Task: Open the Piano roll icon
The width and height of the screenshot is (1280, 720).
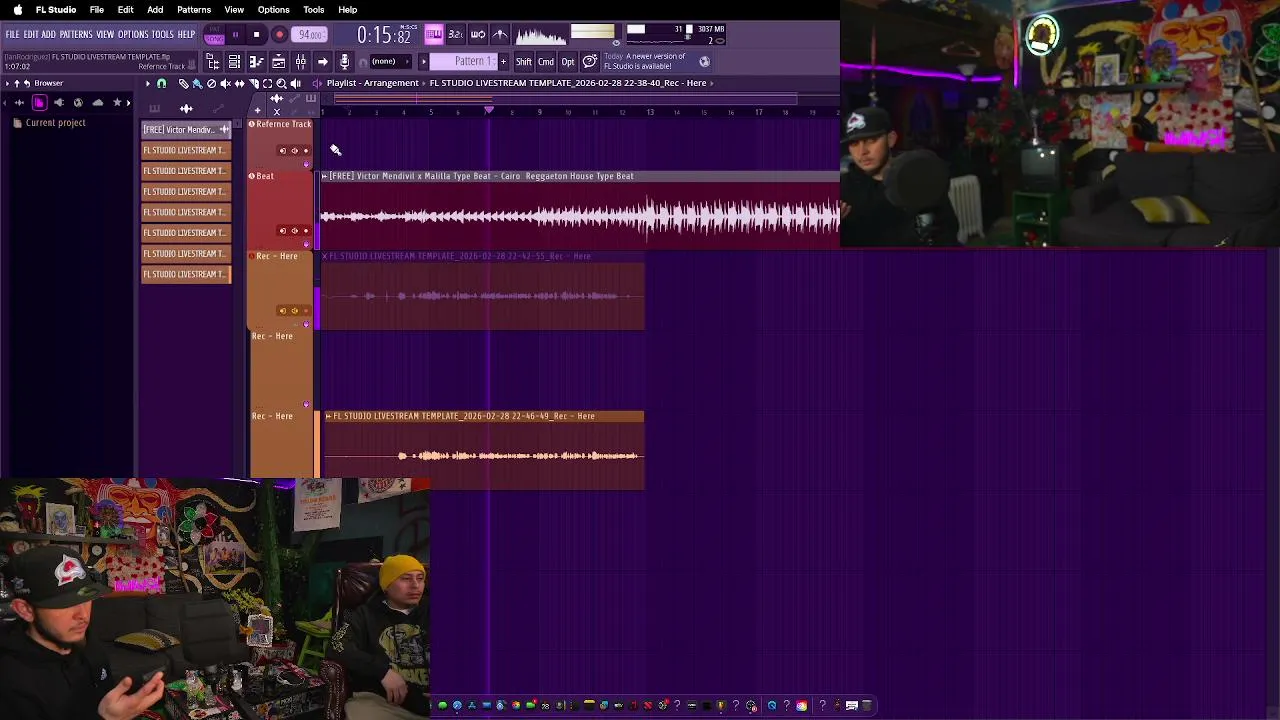Action: [x=256, y=62]
